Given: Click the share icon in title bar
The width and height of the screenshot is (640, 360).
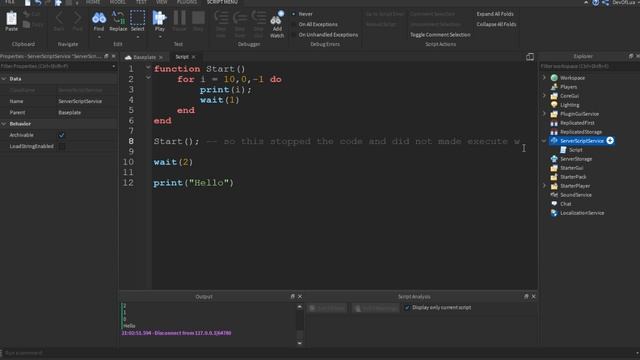Looking at the screenshot, I should [x=605, y=2].
